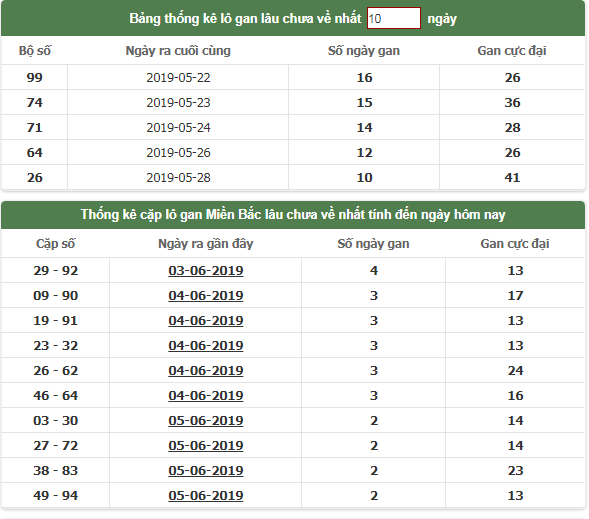Image resolution: width=589 pixels, height=519 pixels.
Task: Open the 04-06-2019 link for pair 46 - 64
Action: (205, 395)
